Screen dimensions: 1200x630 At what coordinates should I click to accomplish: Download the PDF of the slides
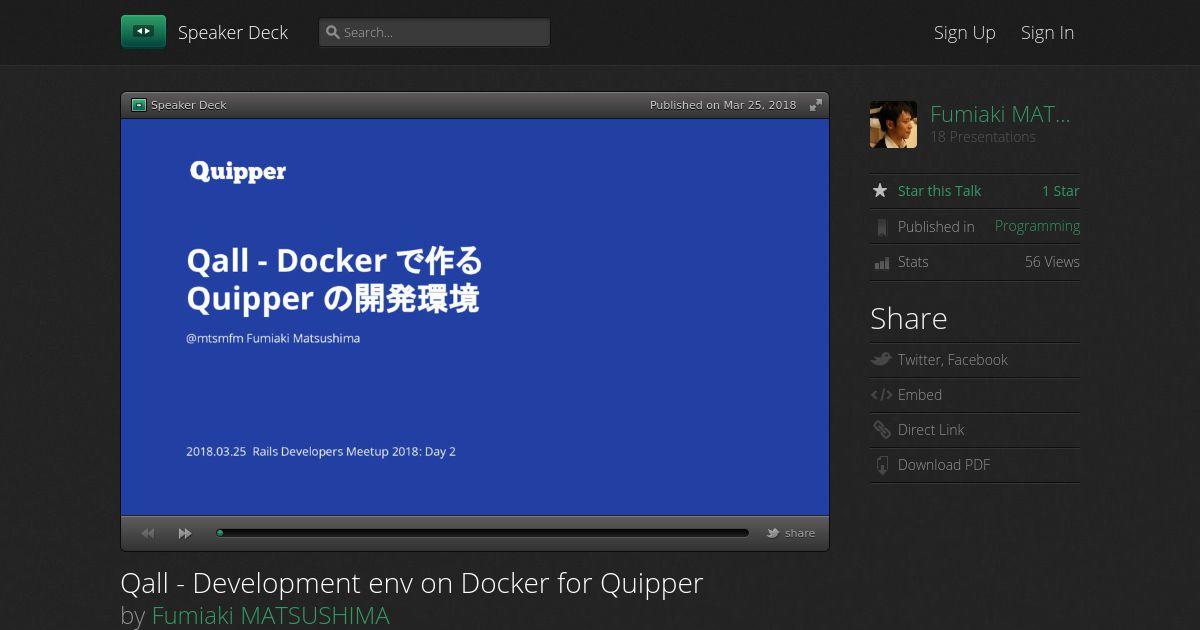pyautogui.click(x=944, y=465)
